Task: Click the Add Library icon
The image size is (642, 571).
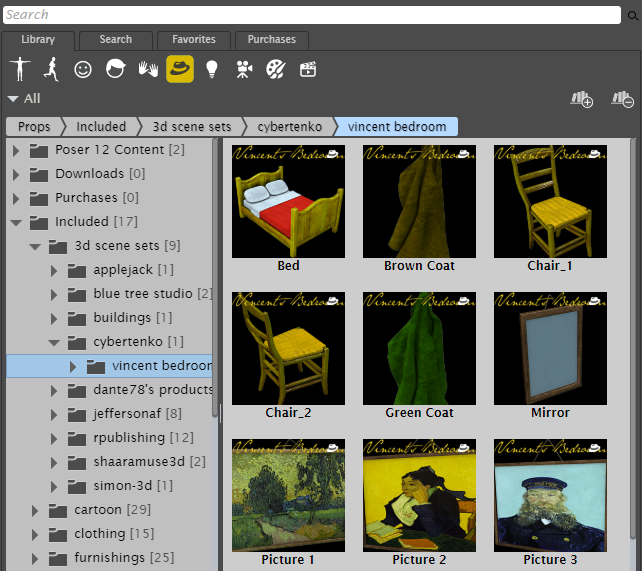Action: coord(581,99)
